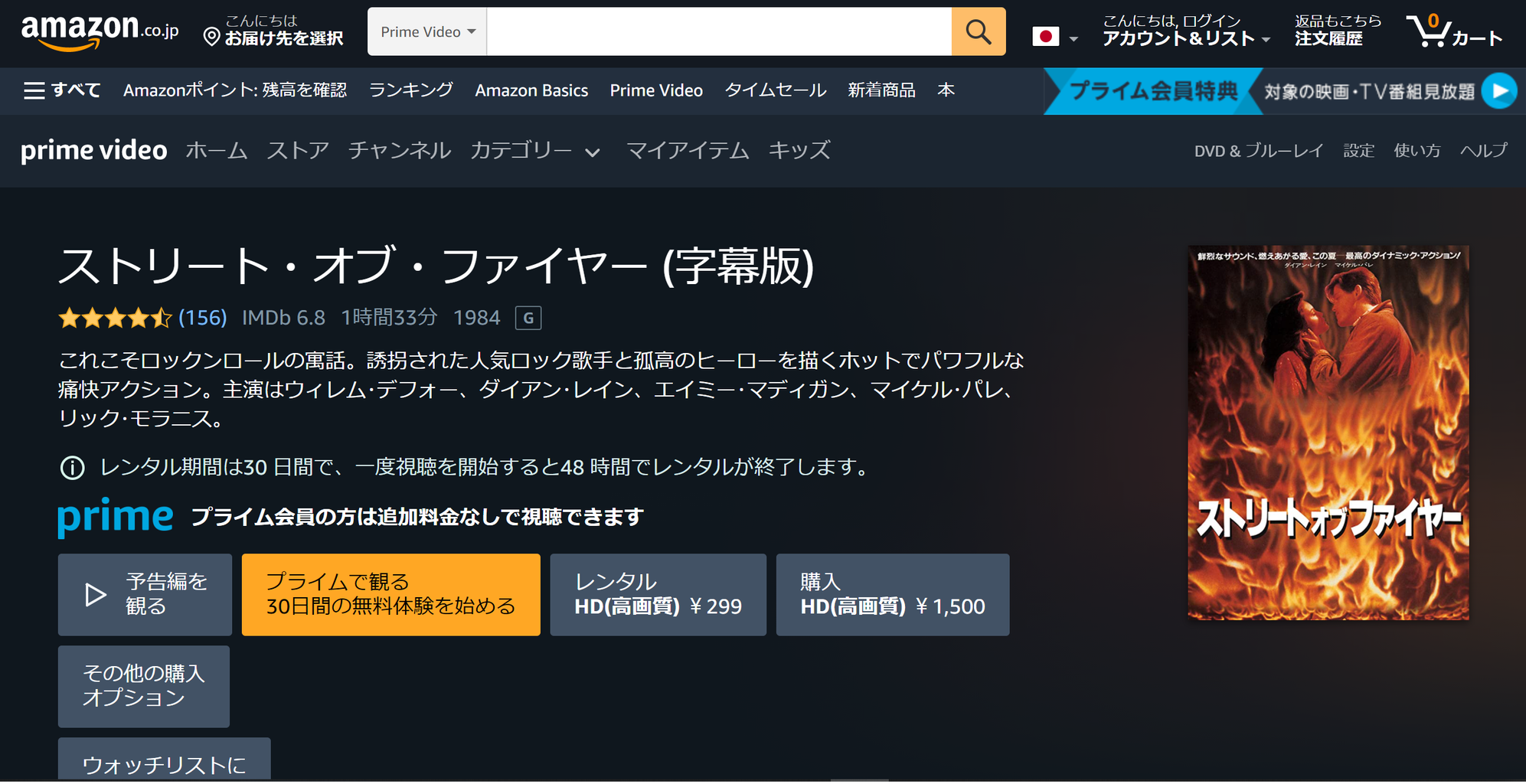The image size is (1526, 784).
Task: Open the ストア tab
Action: tap(298, 150)
